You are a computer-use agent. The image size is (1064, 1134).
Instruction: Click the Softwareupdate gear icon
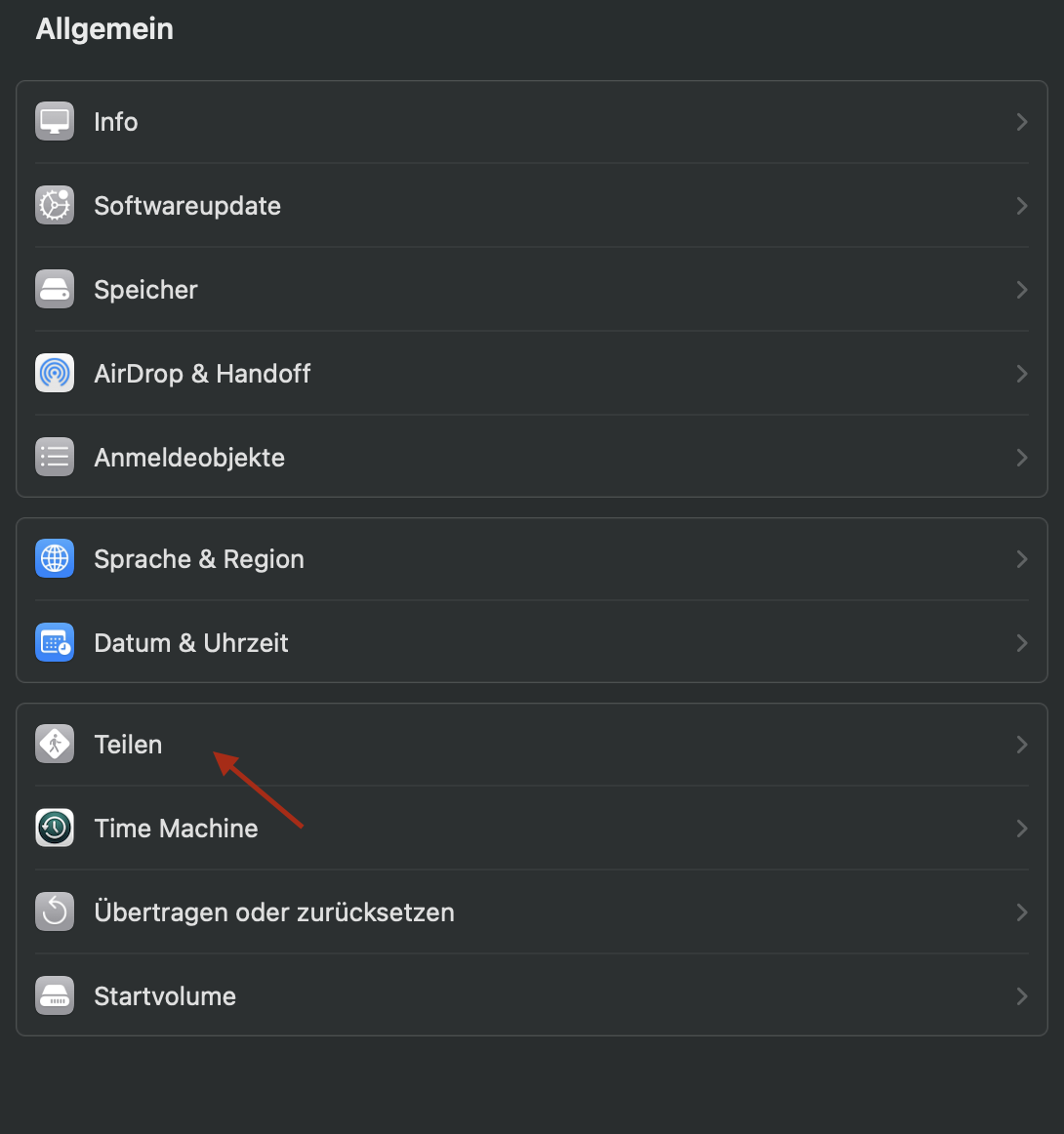(55, 206)
